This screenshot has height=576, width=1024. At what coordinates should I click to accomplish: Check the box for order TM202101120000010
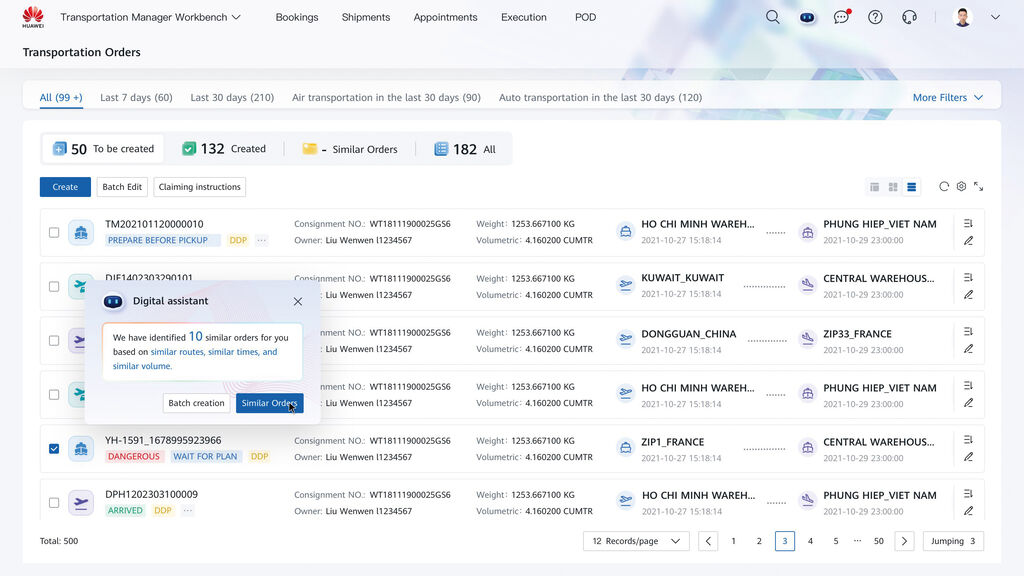coord(54,233)
